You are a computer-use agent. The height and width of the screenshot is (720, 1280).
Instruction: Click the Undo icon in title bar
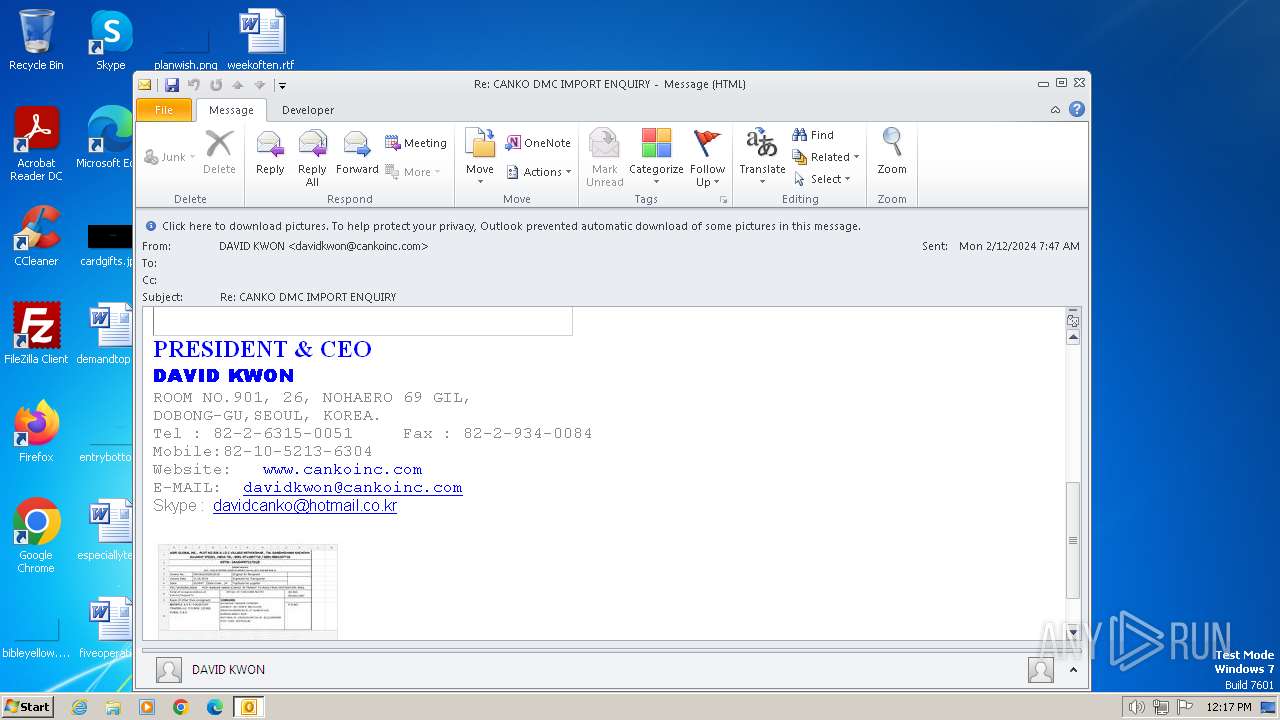pos(194,85)
